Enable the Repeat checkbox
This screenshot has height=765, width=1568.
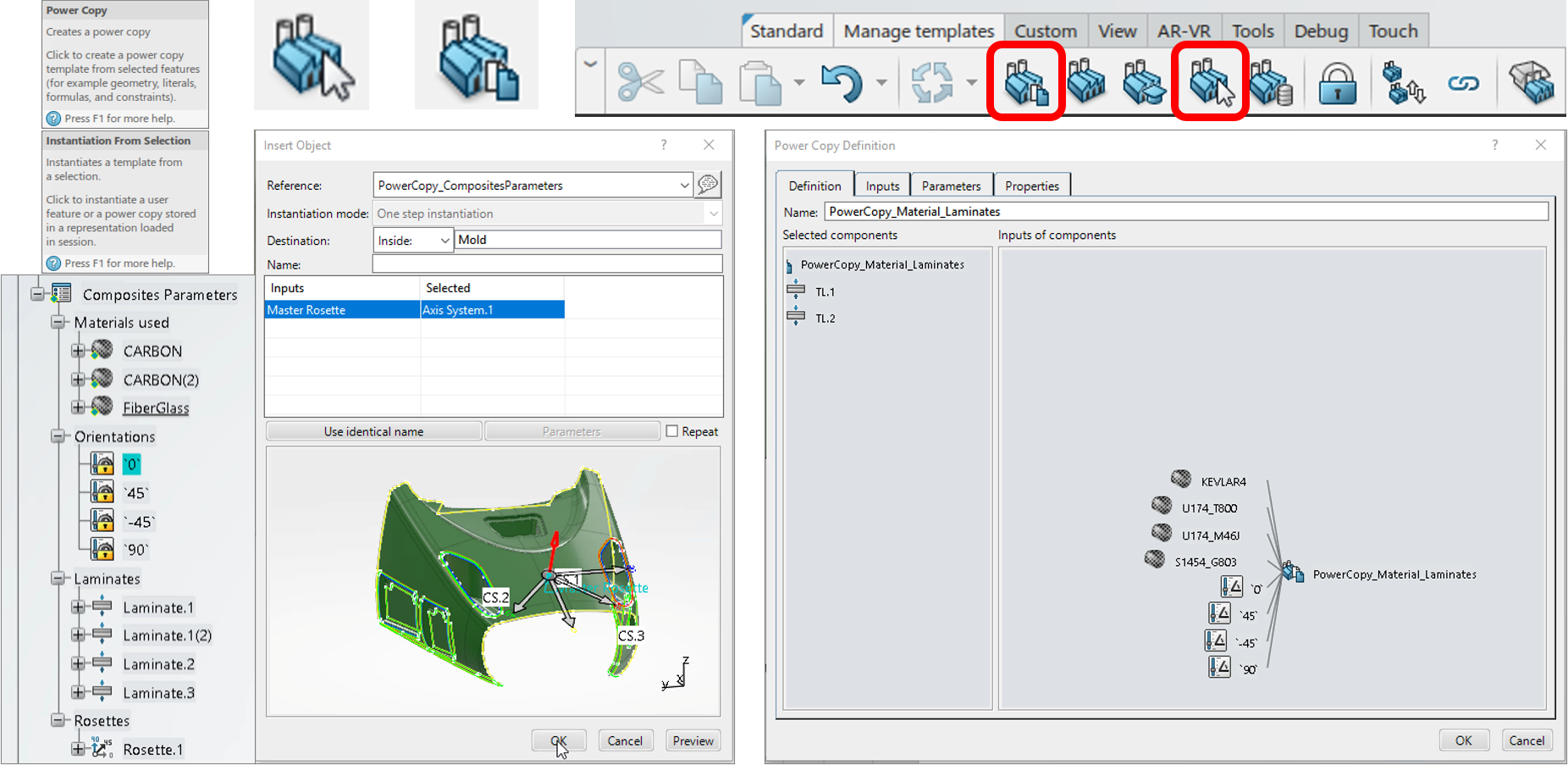point(672,431)
